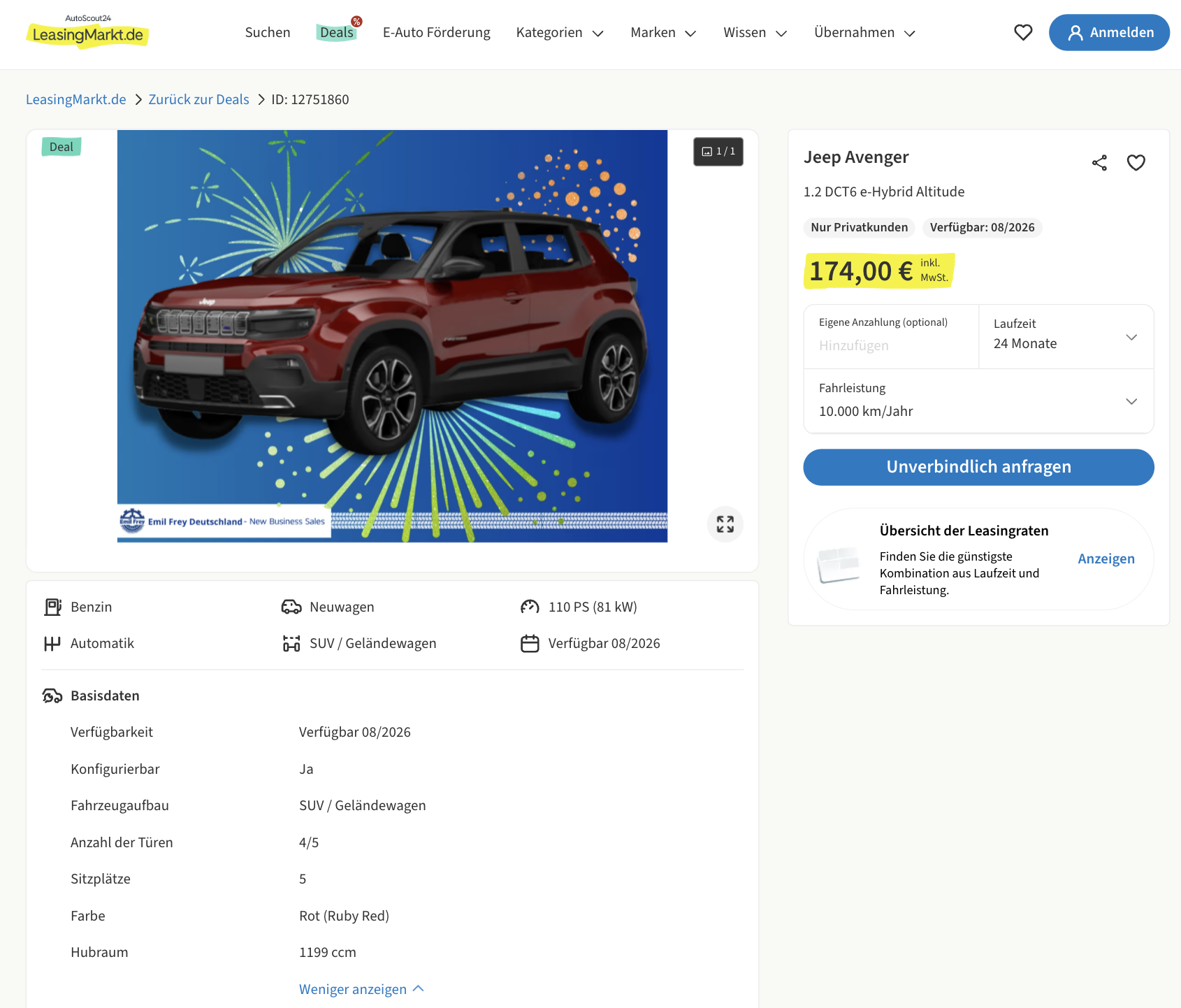Click the calendar icon beside Verfügbar 08/2026
Image resolution: width=1181 pixels, height=1008 pixels.
tap(530, 644)
